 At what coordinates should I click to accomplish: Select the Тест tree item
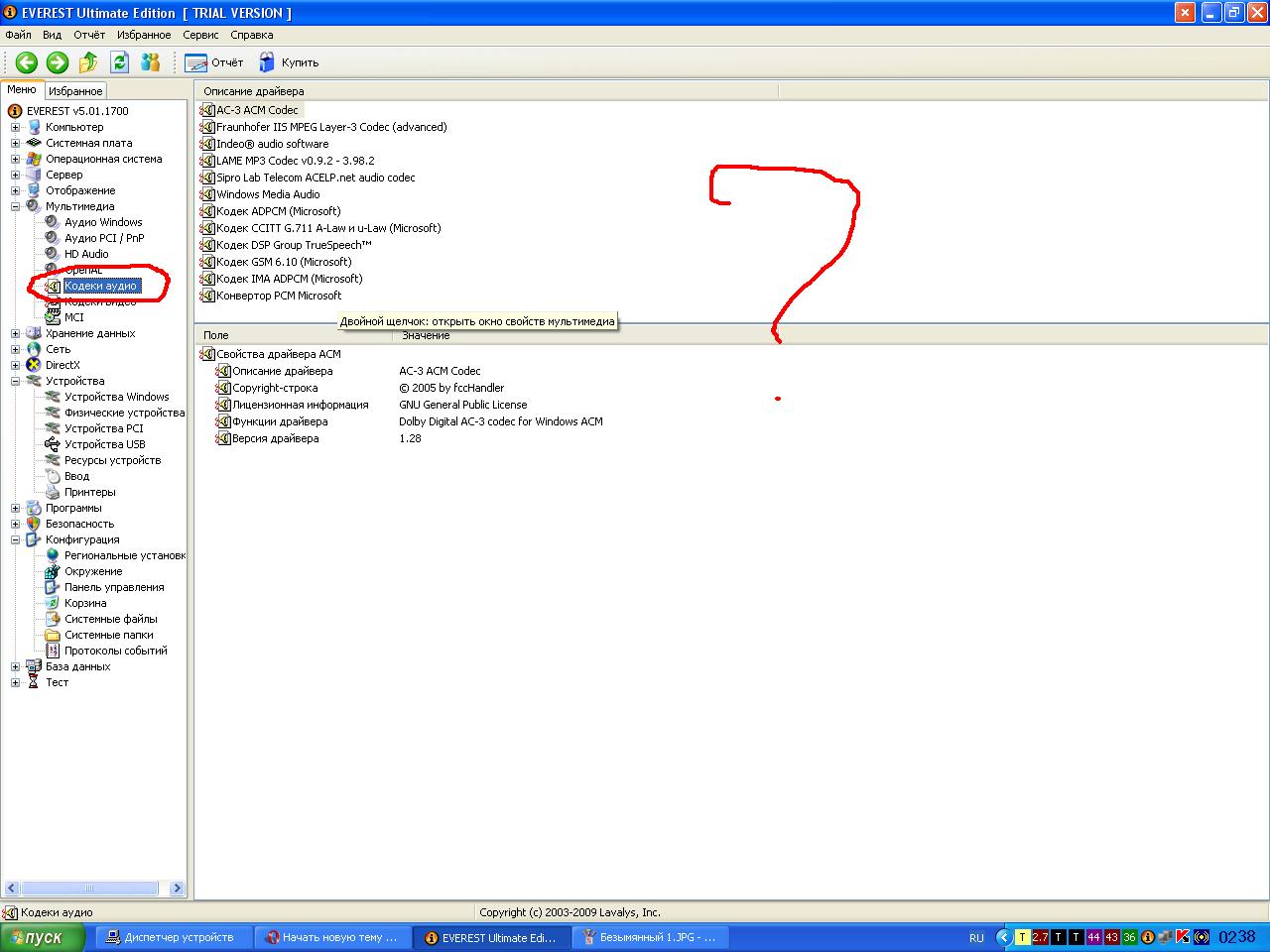click(x=57, y=682)
